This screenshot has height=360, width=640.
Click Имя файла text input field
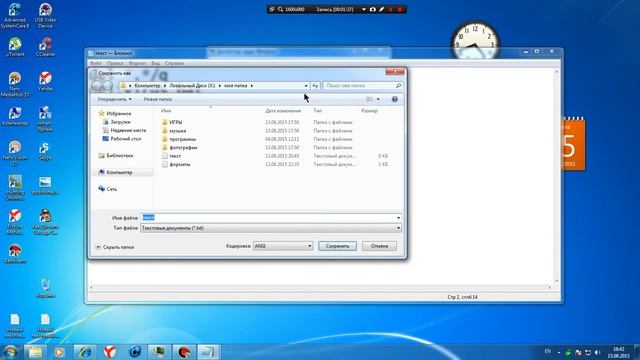click(268, 218)
